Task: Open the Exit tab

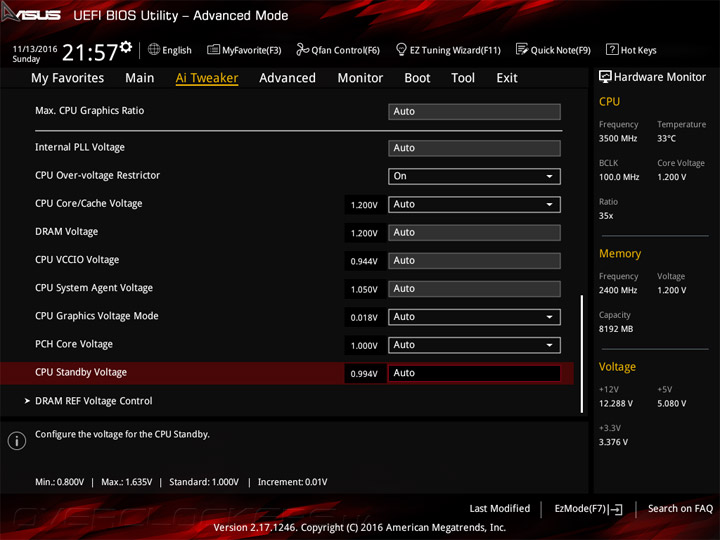Action: (506, 78)
